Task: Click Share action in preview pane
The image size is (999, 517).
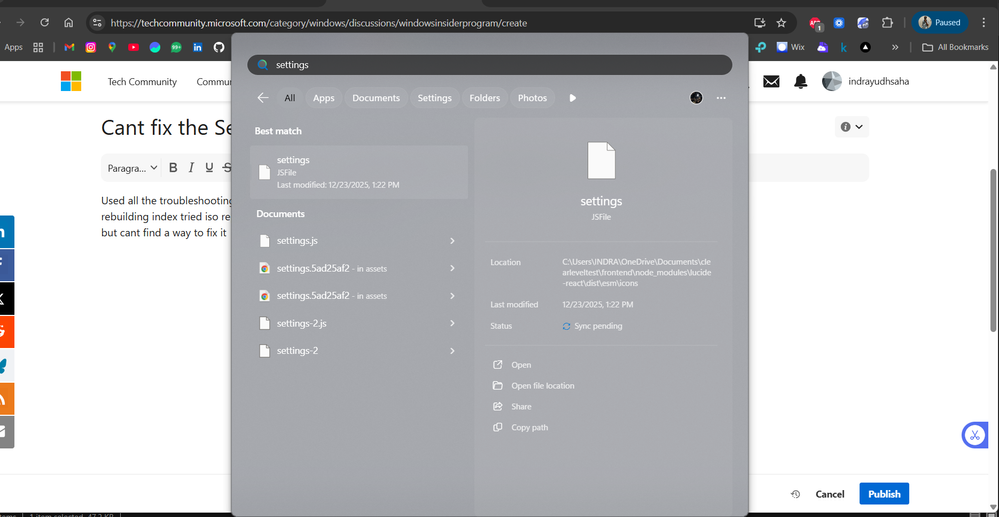Action: [512, 407]
